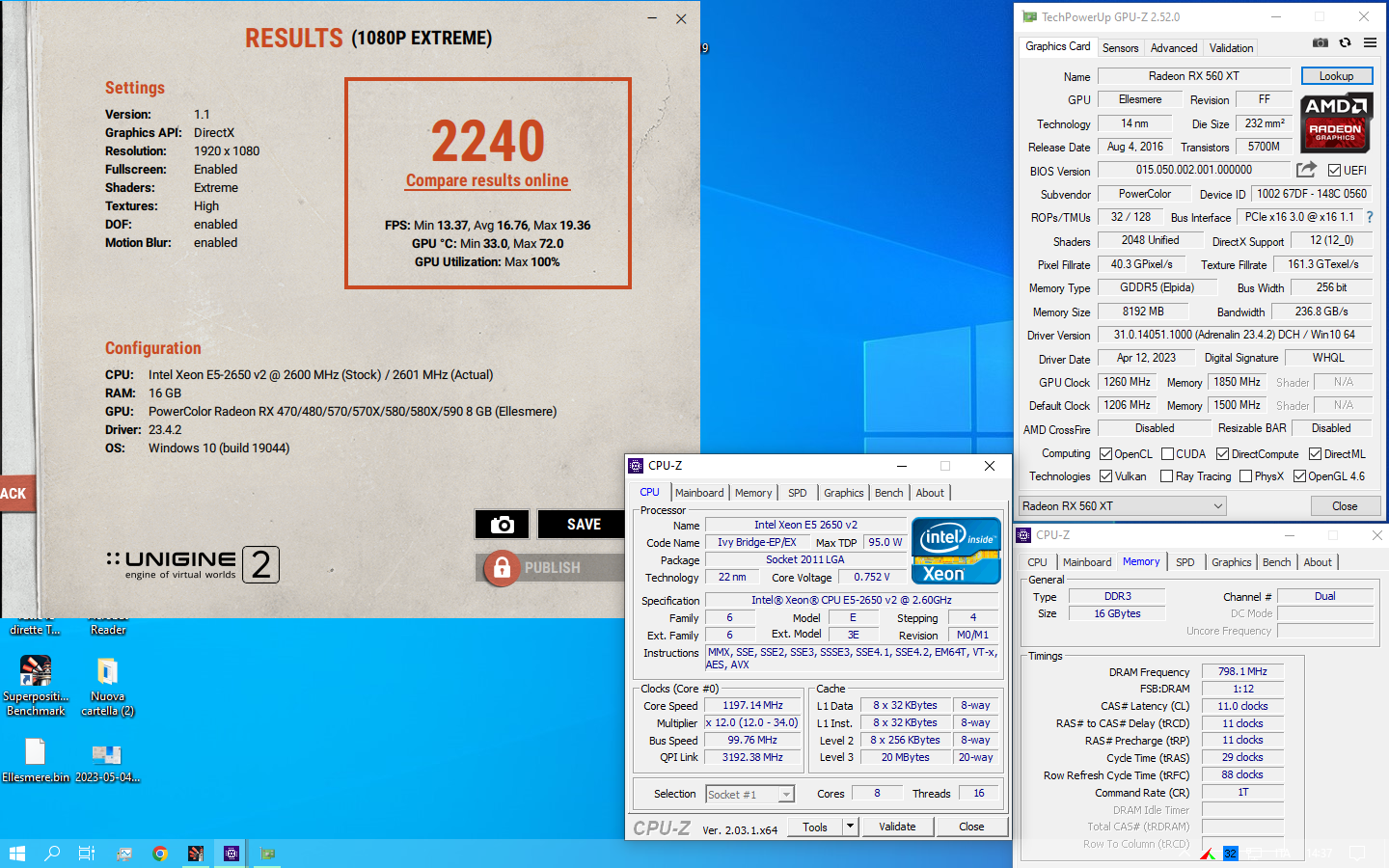Image resolution: width=1389 pixels, height=868 pixels.
Task: Click the PUBLISH button in Superposition
Action: [x=552, y=568]
